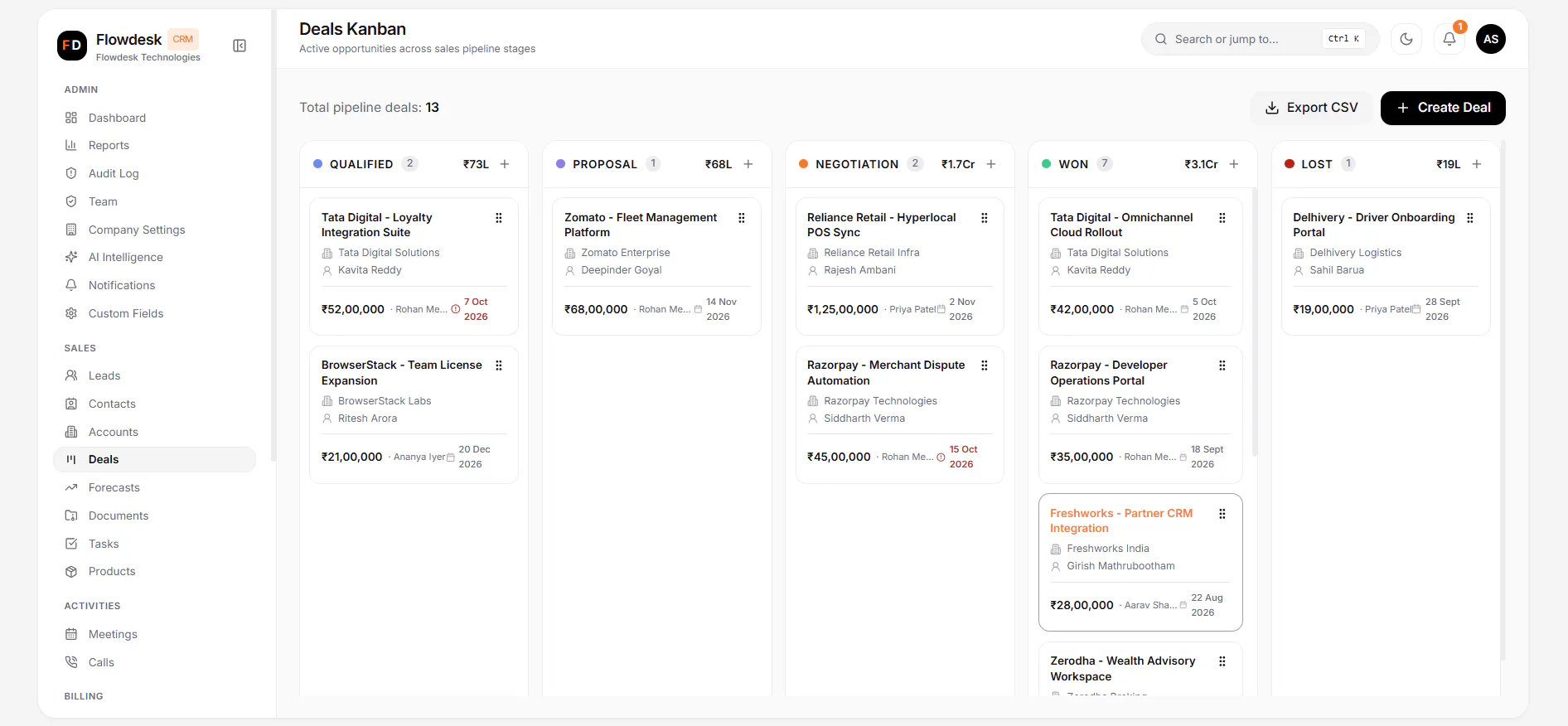
Task: Click "Siddharth Verma" on Merchant Dispute card
Action: (x=864, y=419)
